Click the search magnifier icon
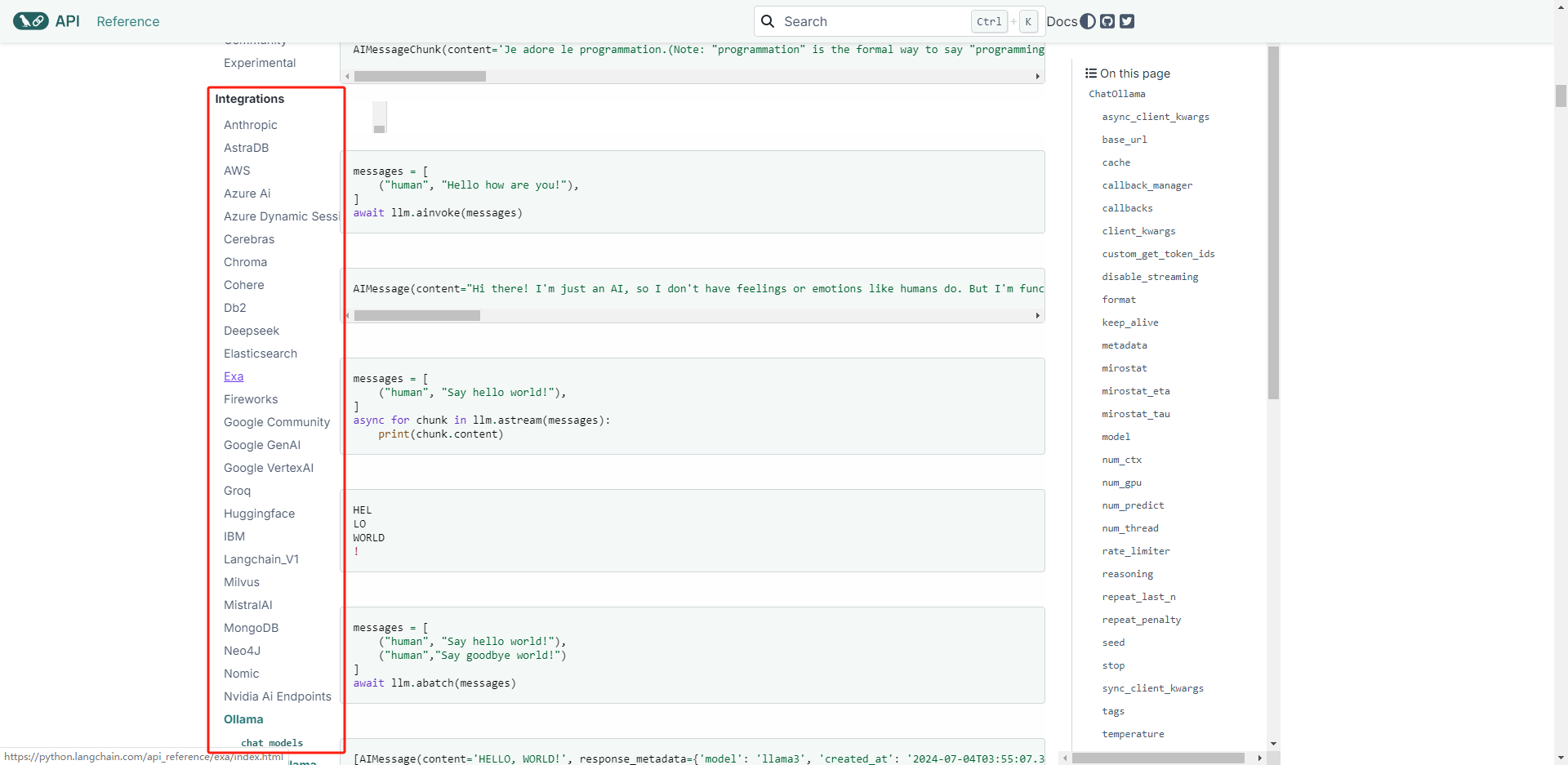 768,21
